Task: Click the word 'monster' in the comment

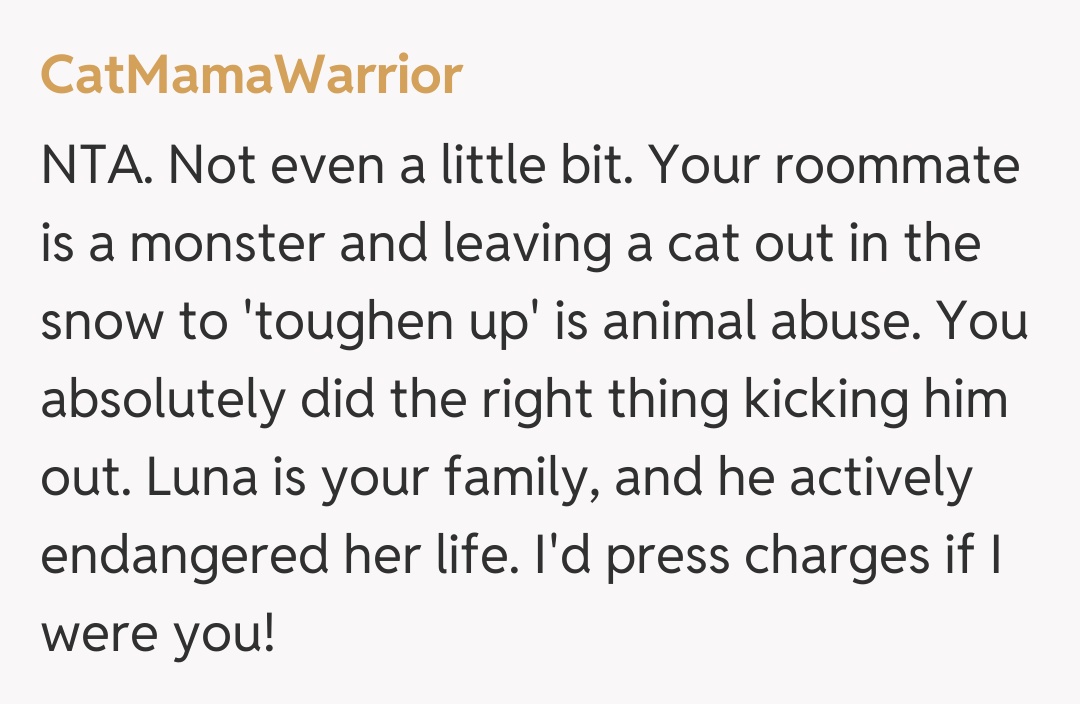Action: tap(227, 245)
